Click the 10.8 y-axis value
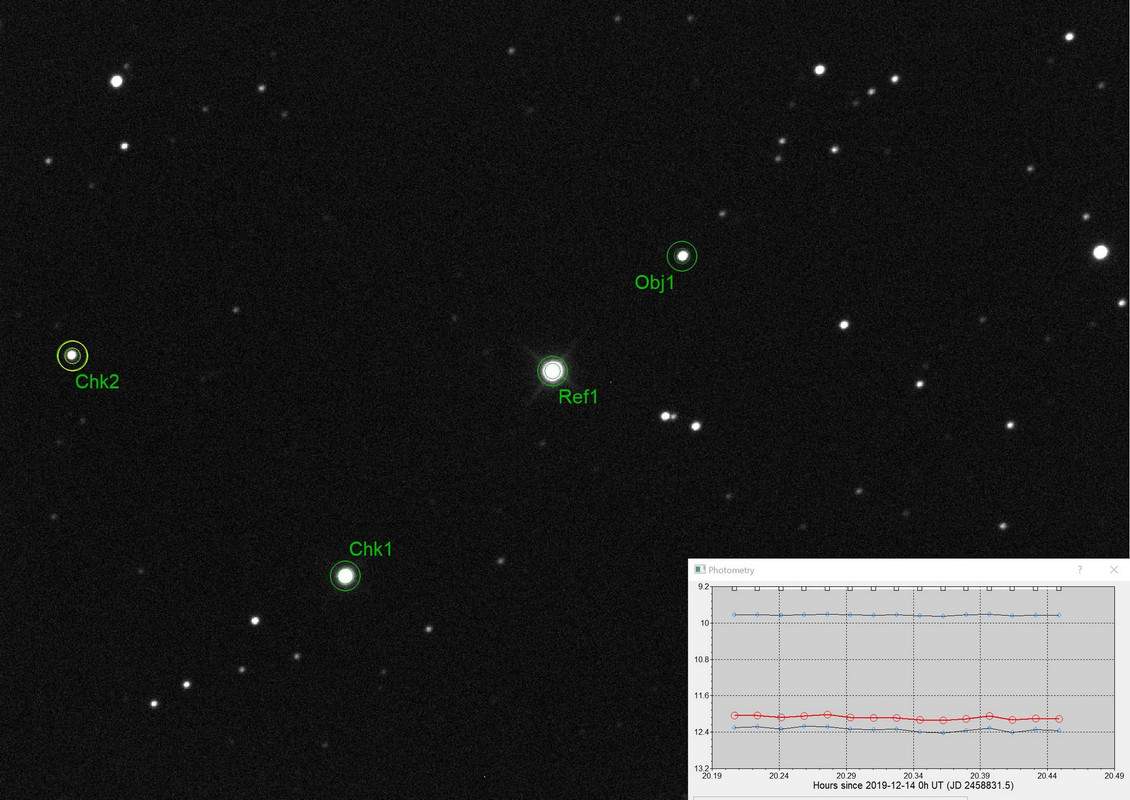Viewport: 1130px width, 800px height. coord(701,659)
